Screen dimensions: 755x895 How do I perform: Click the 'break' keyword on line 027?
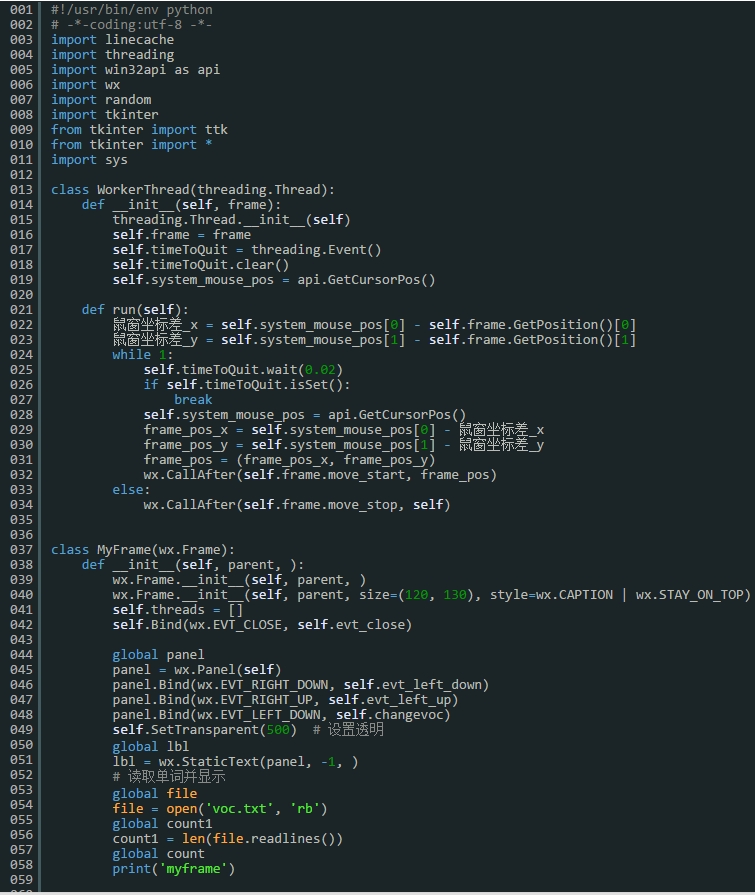(x=193, y=400)
